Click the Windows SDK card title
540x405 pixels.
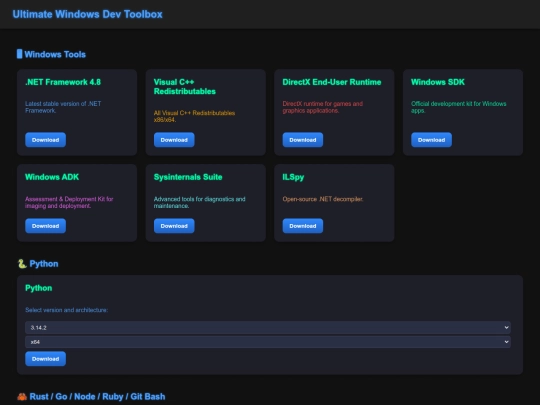click(x=438, y=82)
